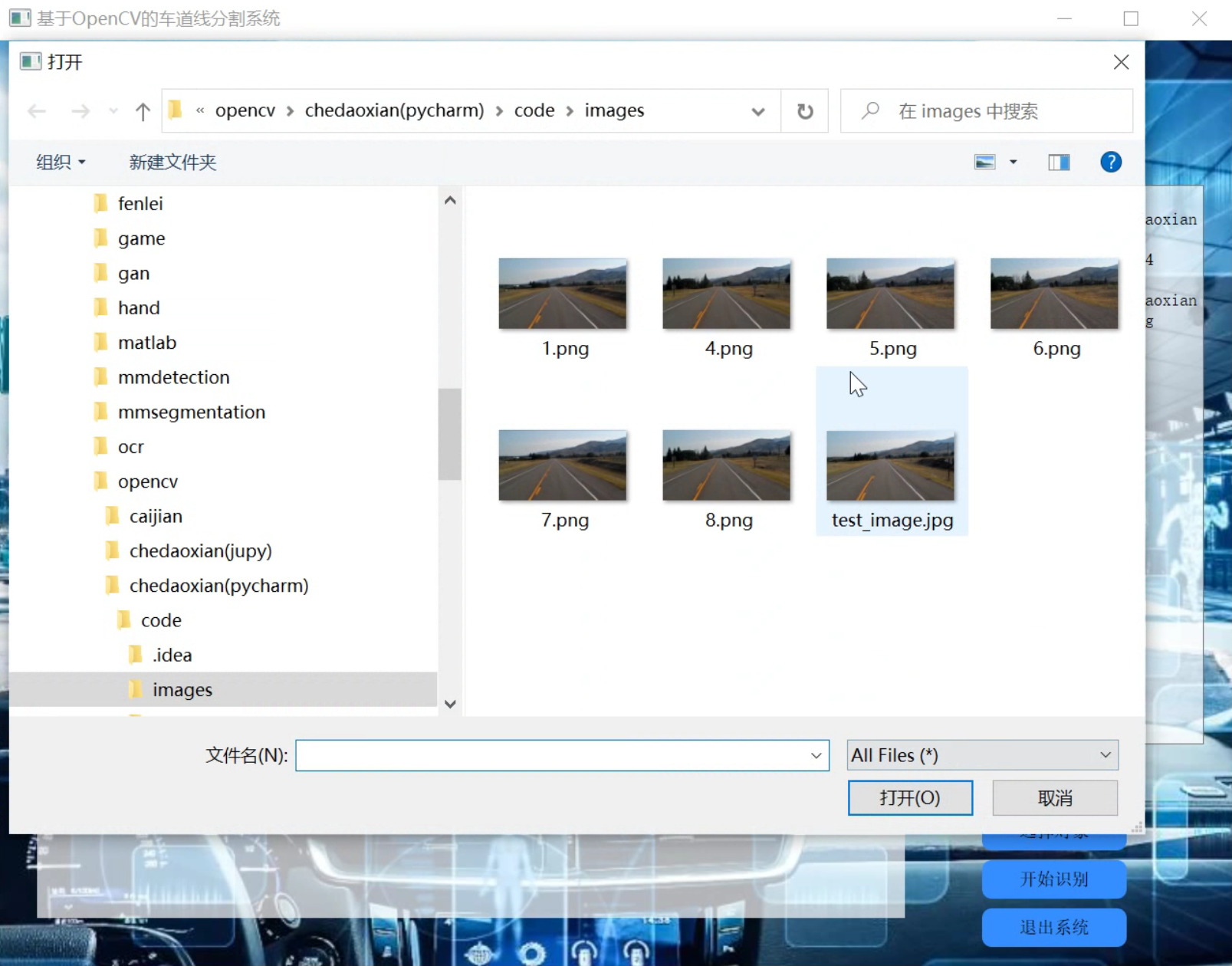Screen dimensions: 1232x966
Task: Select the matlab folder in tree
Action: click(147, 343)
